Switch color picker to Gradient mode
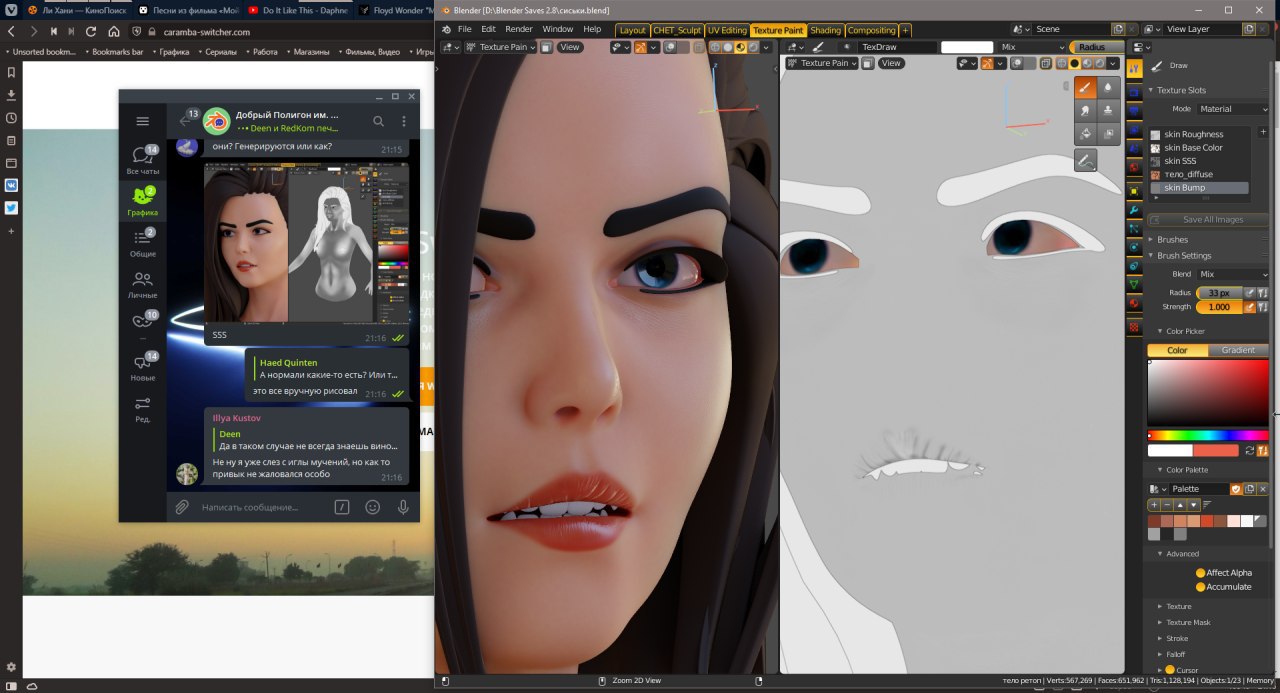The height and width of the screenshot is (693, 1280). [1238, 350]
